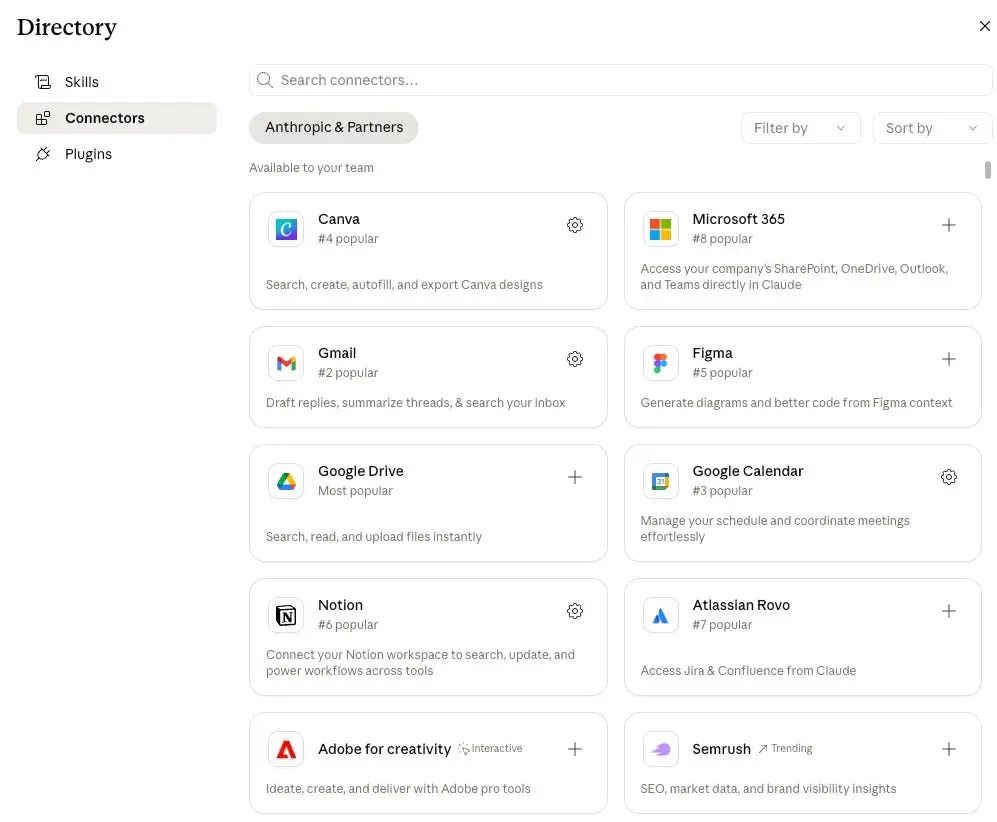
Task: Click the Connectors sidebar icon
Action: 43,118
